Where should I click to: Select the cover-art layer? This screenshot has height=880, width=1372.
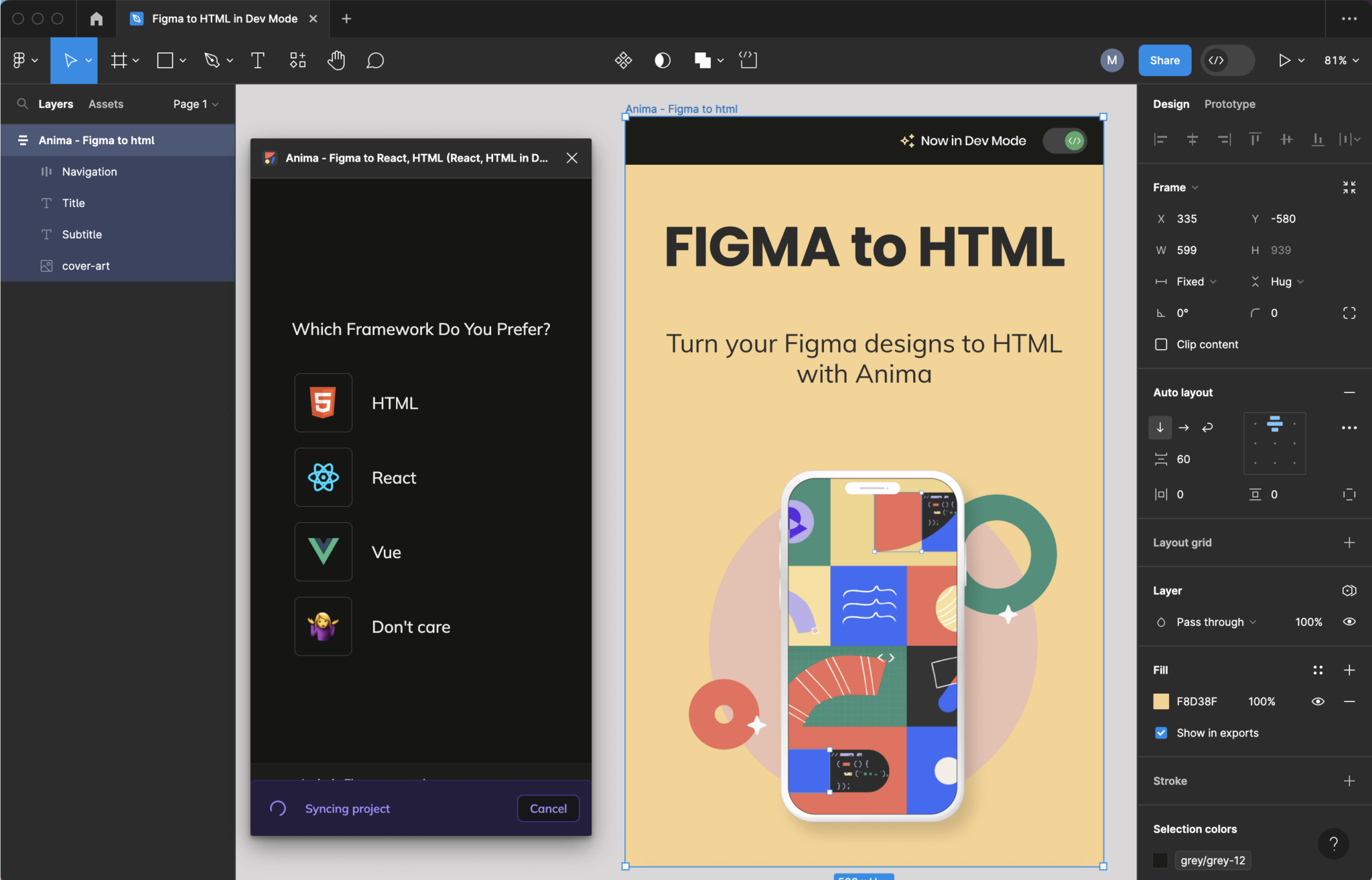(x=85, y=265)
